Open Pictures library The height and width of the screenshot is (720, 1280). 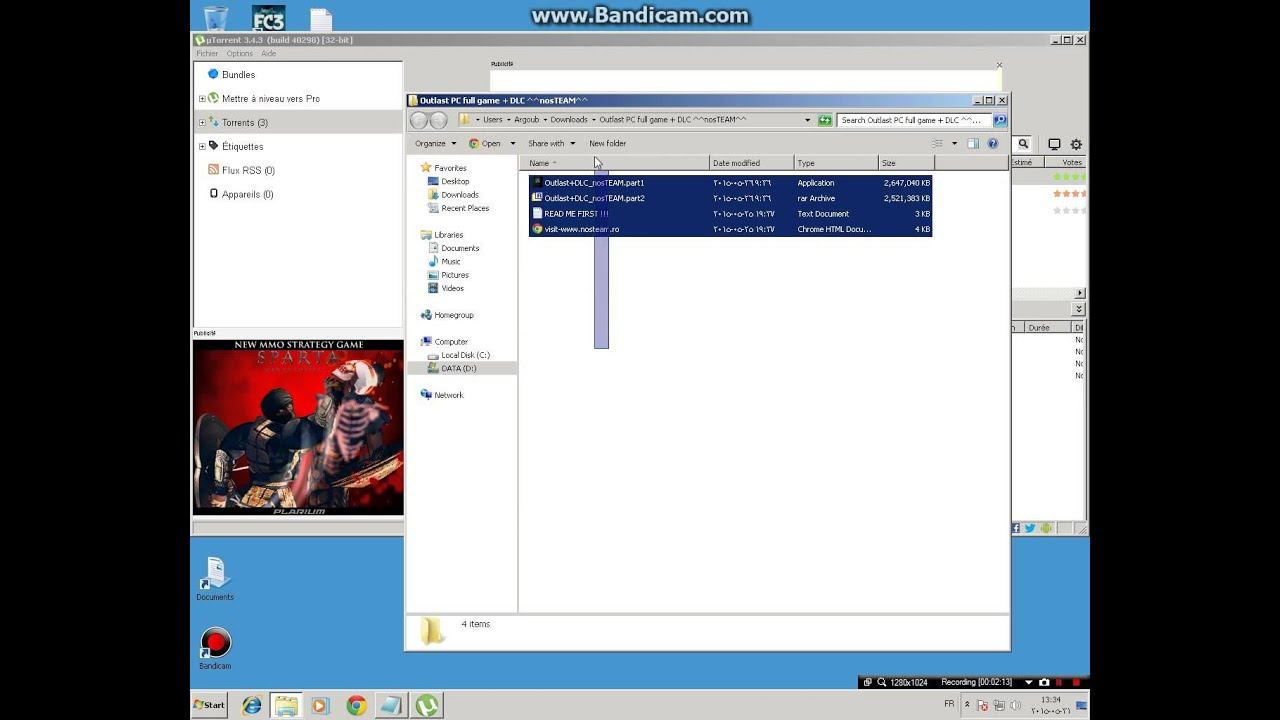(455, 275)
